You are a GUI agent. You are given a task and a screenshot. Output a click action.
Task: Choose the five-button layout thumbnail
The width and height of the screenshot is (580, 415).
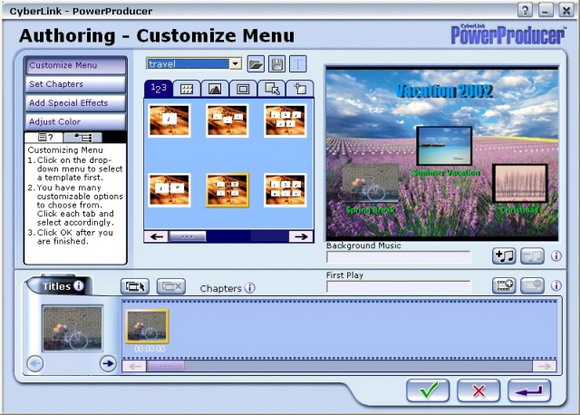point(285,121)
